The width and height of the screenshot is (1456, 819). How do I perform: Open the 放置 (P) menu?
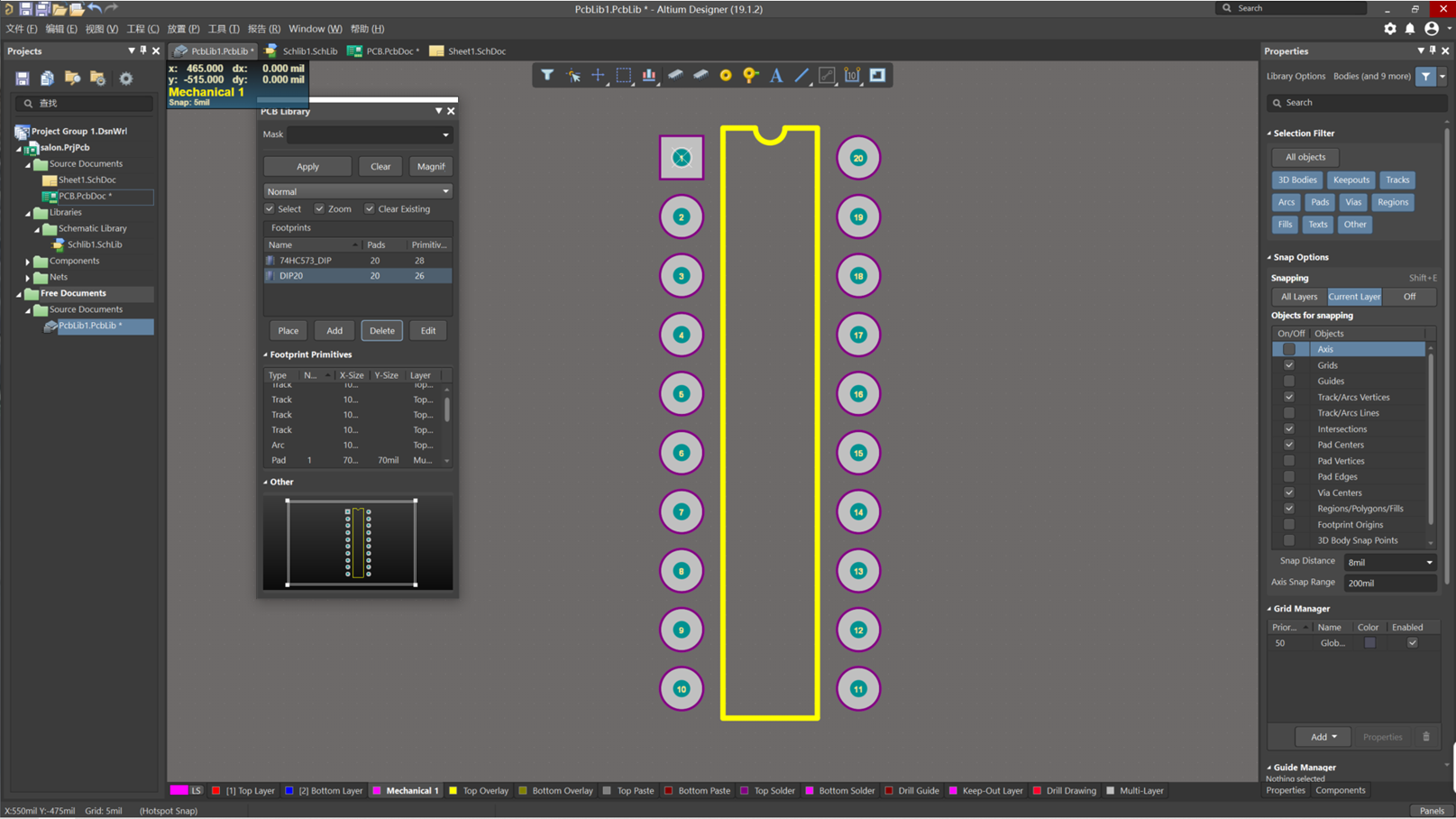[183, 29]
